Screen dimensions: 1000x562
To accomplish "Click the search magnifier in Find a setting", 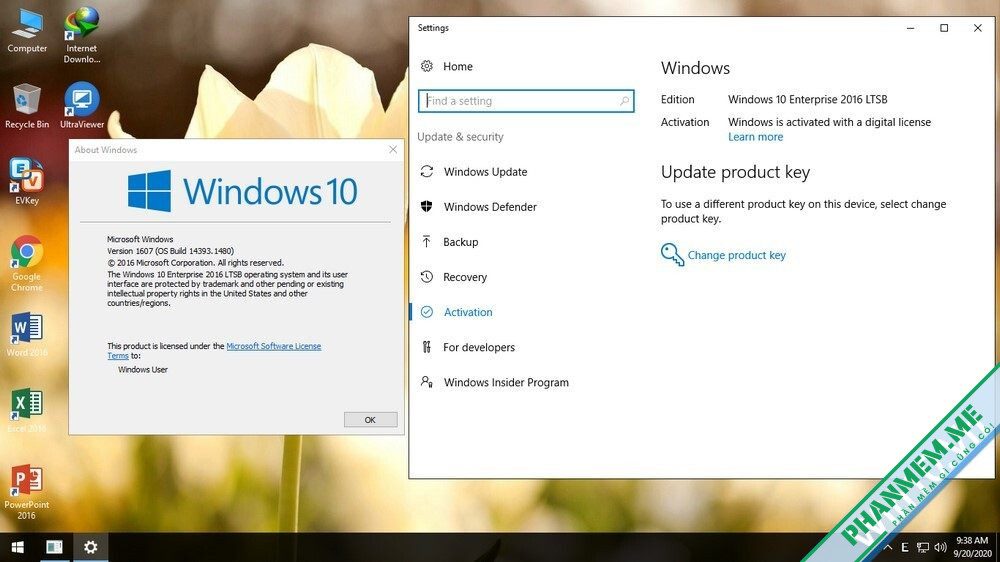I will (624, 101).
